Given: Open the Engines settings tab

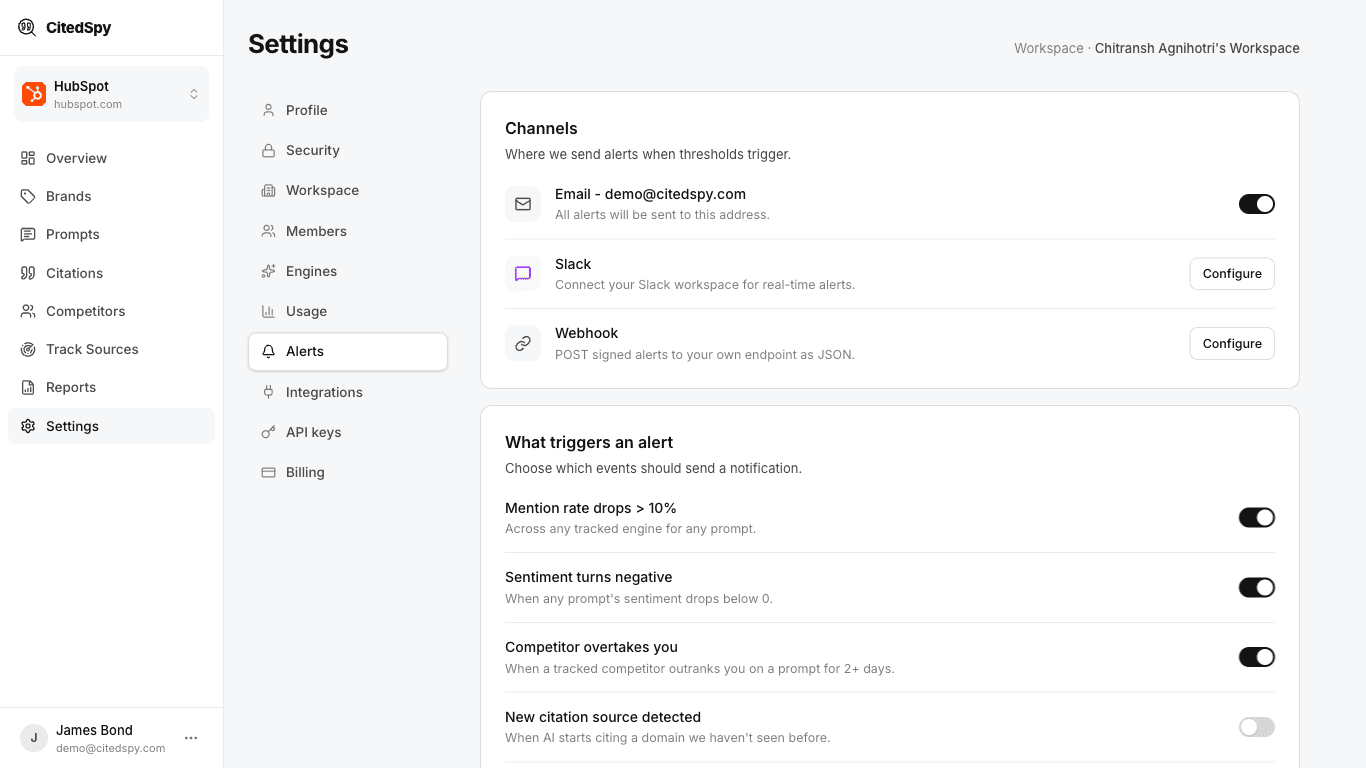Looking at the screenshot, I should tap(348, 271).
